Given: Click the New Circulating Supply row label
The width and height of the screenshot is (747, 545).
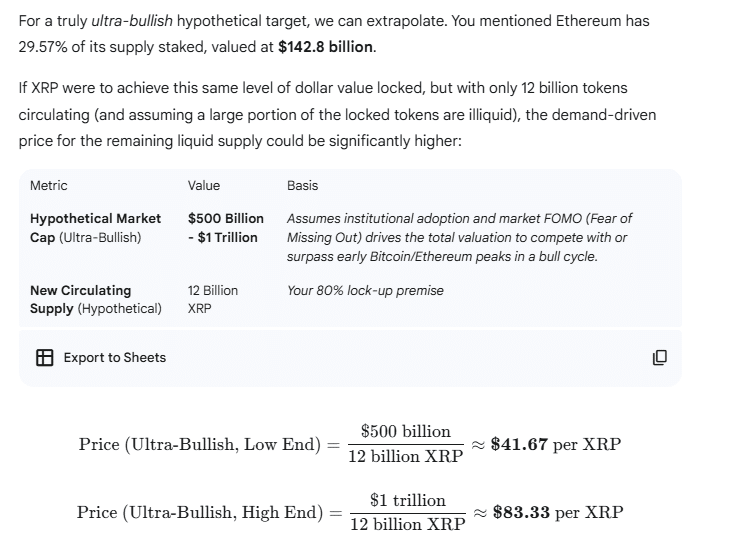Looking at the screenshot, I should point(95,299).
